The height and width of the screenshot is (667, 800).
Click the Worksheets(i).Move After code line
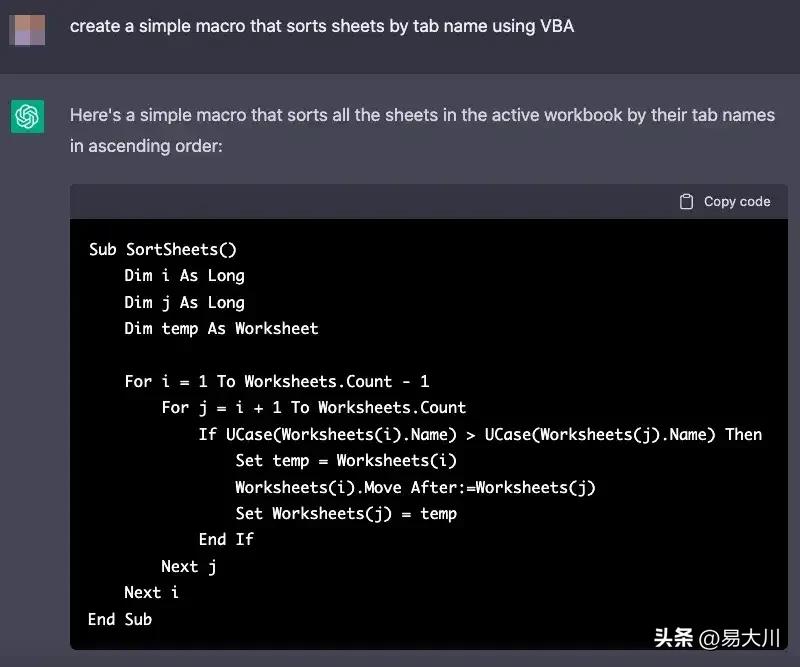click(x=415, y=487)
